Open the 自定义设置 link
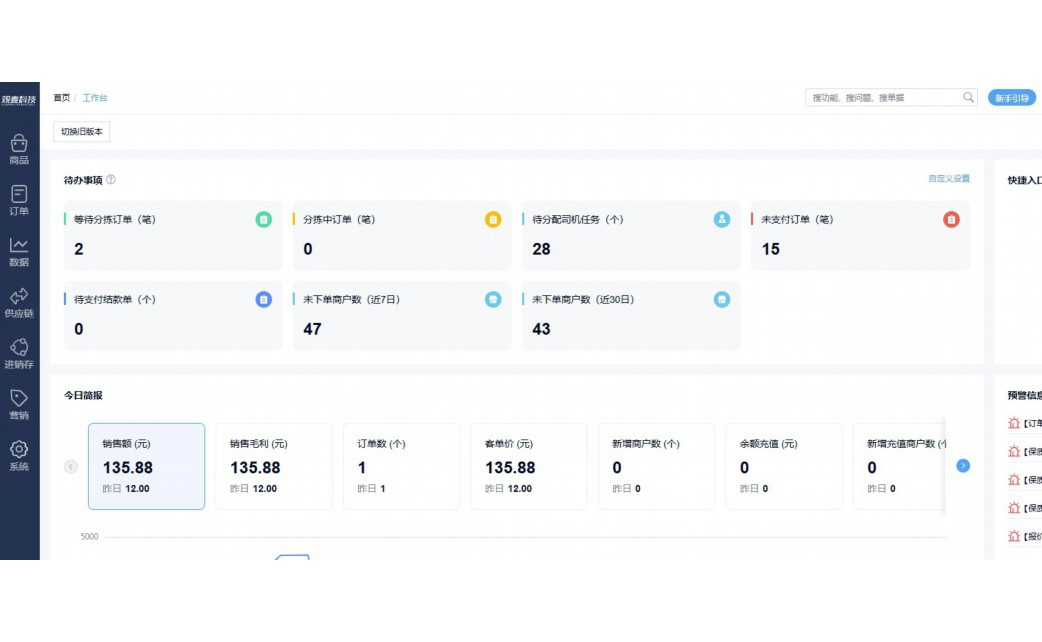Viewport: 1042px width, 642px height. [948, 179]
